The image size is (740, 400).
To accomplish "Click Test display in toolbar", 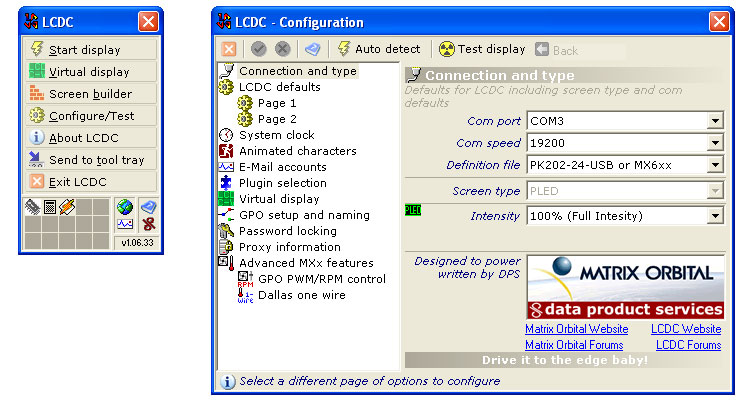I will pyautogui.click(x=482, y=49).
